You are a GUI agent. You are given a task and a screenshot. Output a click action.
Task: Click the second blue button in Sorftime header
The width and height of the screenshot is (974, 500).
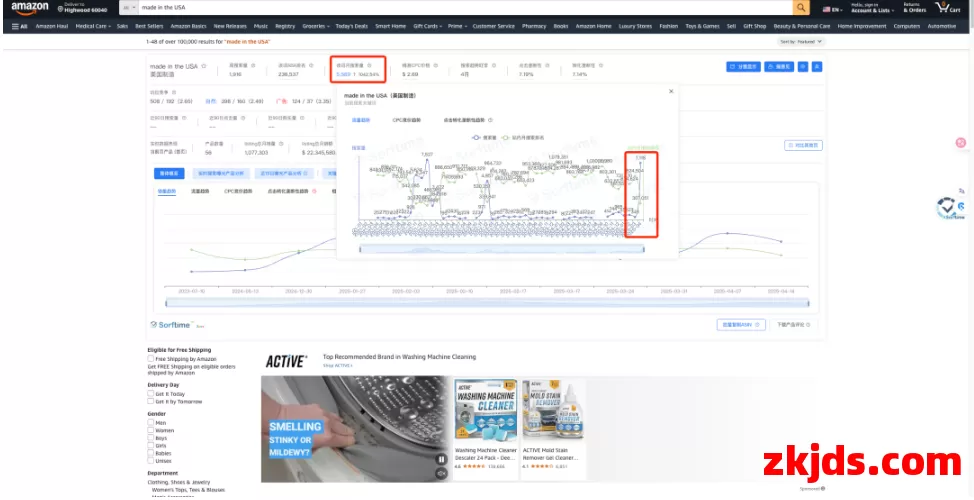click(x=779, y=66)
